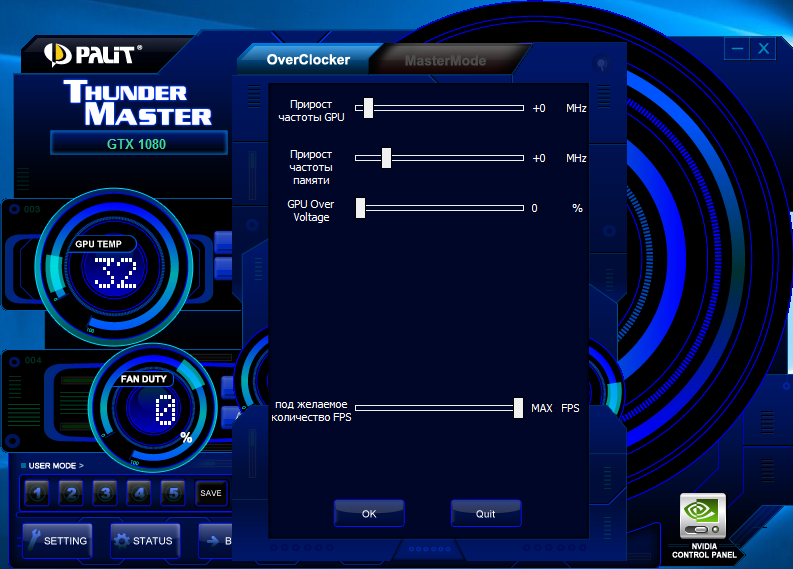Image resolution: width=793 pixels, height=569 pixels.
Task: Open the STATUS panel
Action: (x=145, y=541)
